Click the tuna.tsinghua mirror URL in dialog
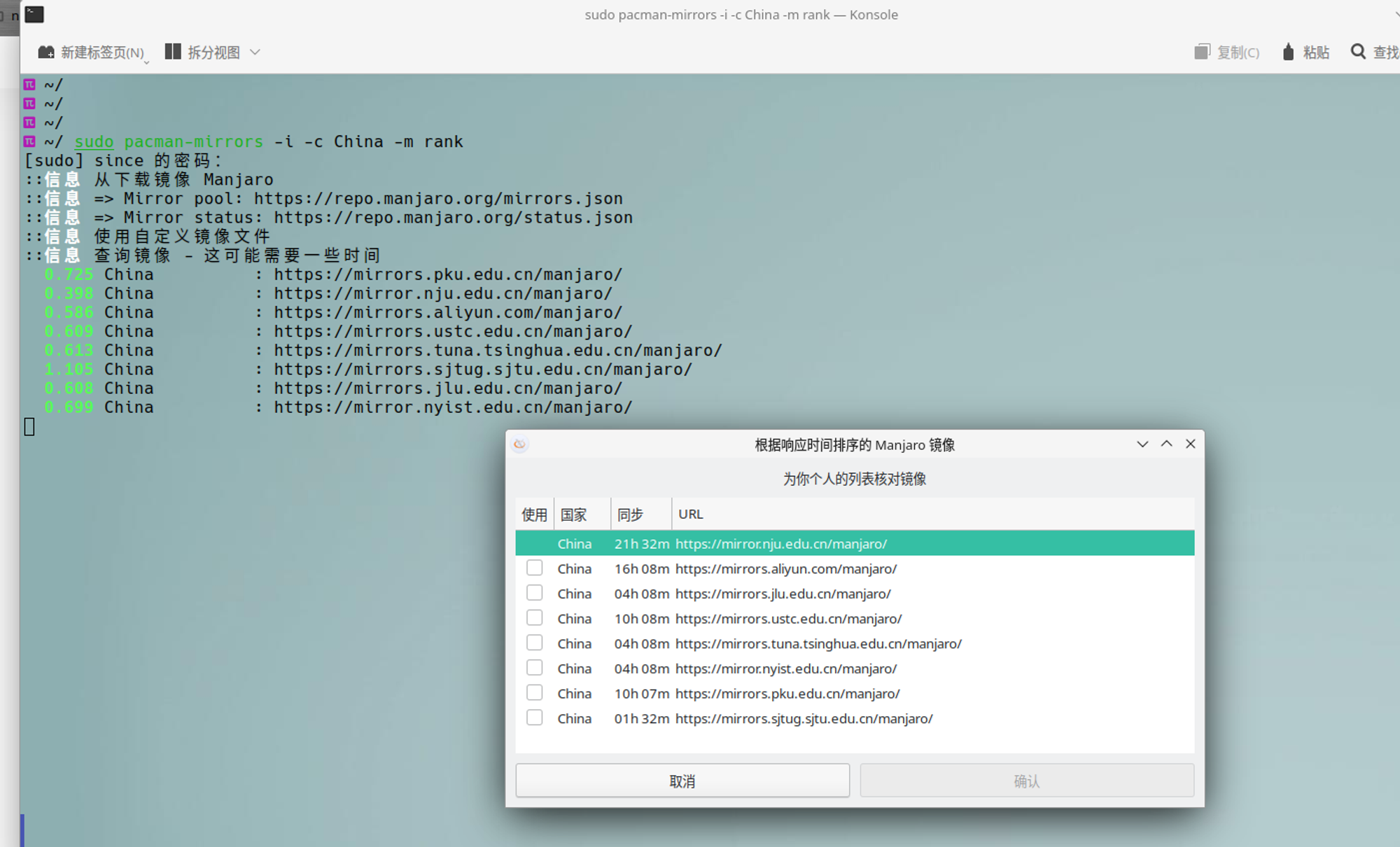Image resolution: width=1400 pixels, height=847 pixels. click(818, 644)
